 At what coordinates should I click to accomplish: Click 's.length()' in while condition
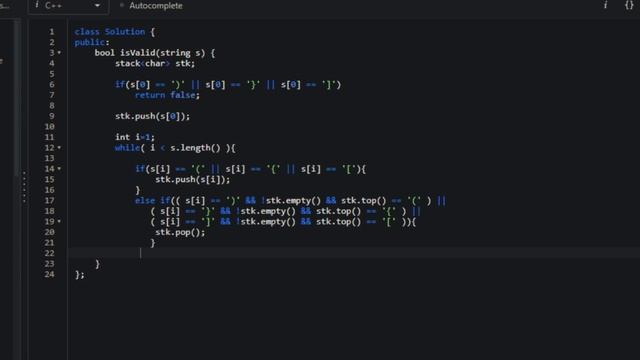[195, 148]
